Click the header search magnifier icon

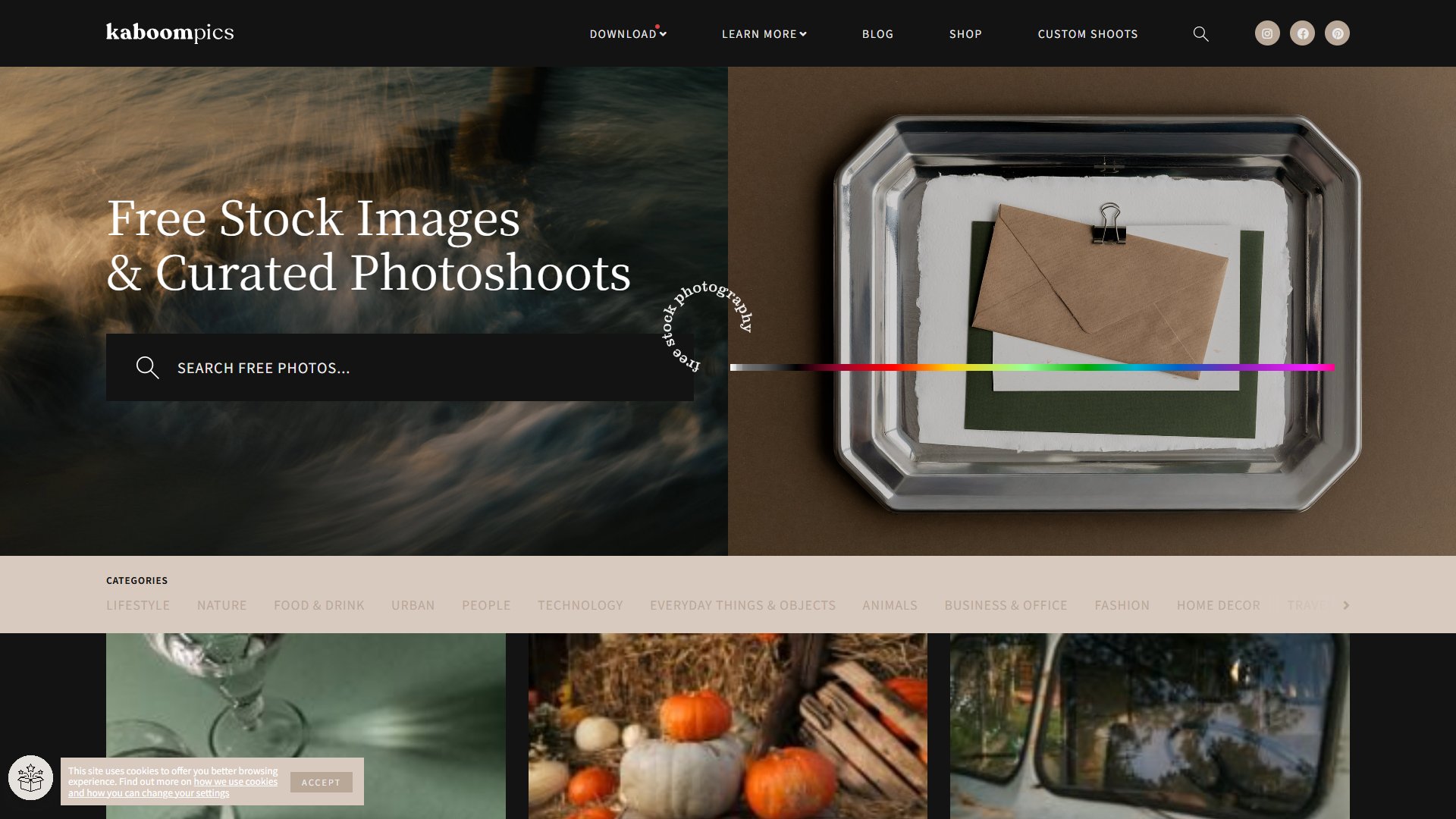pyautogui.click(x=1200, y=34)
